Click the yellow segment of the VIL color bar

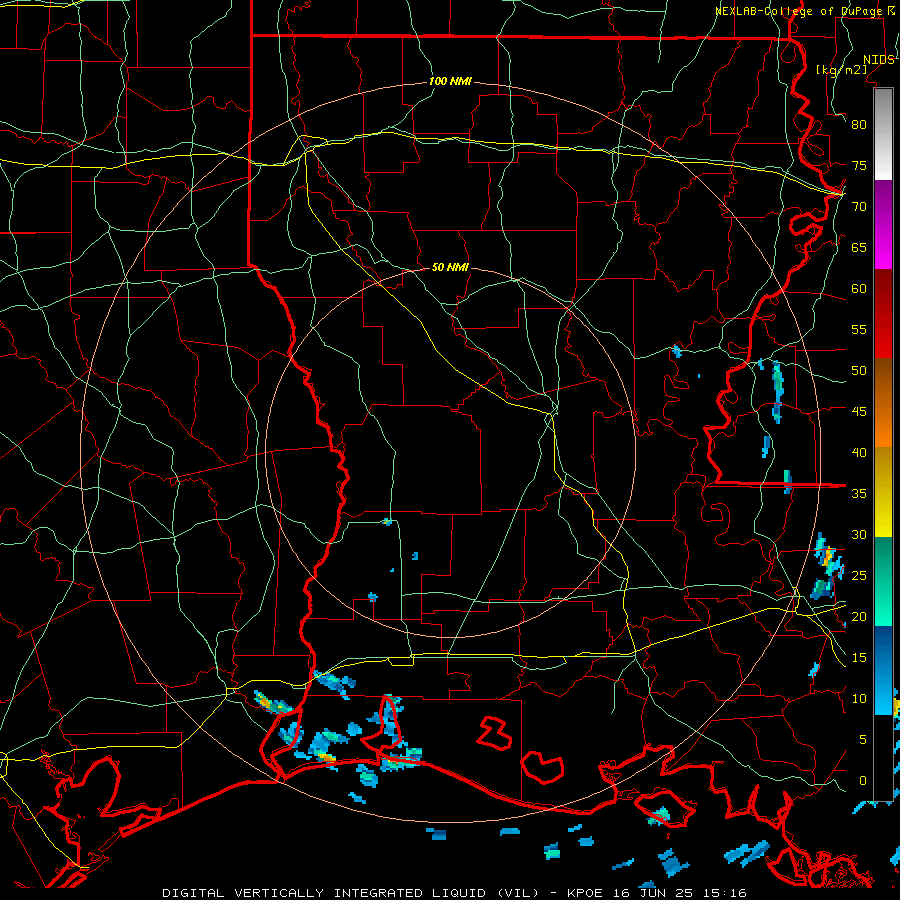tap(883, 492)
